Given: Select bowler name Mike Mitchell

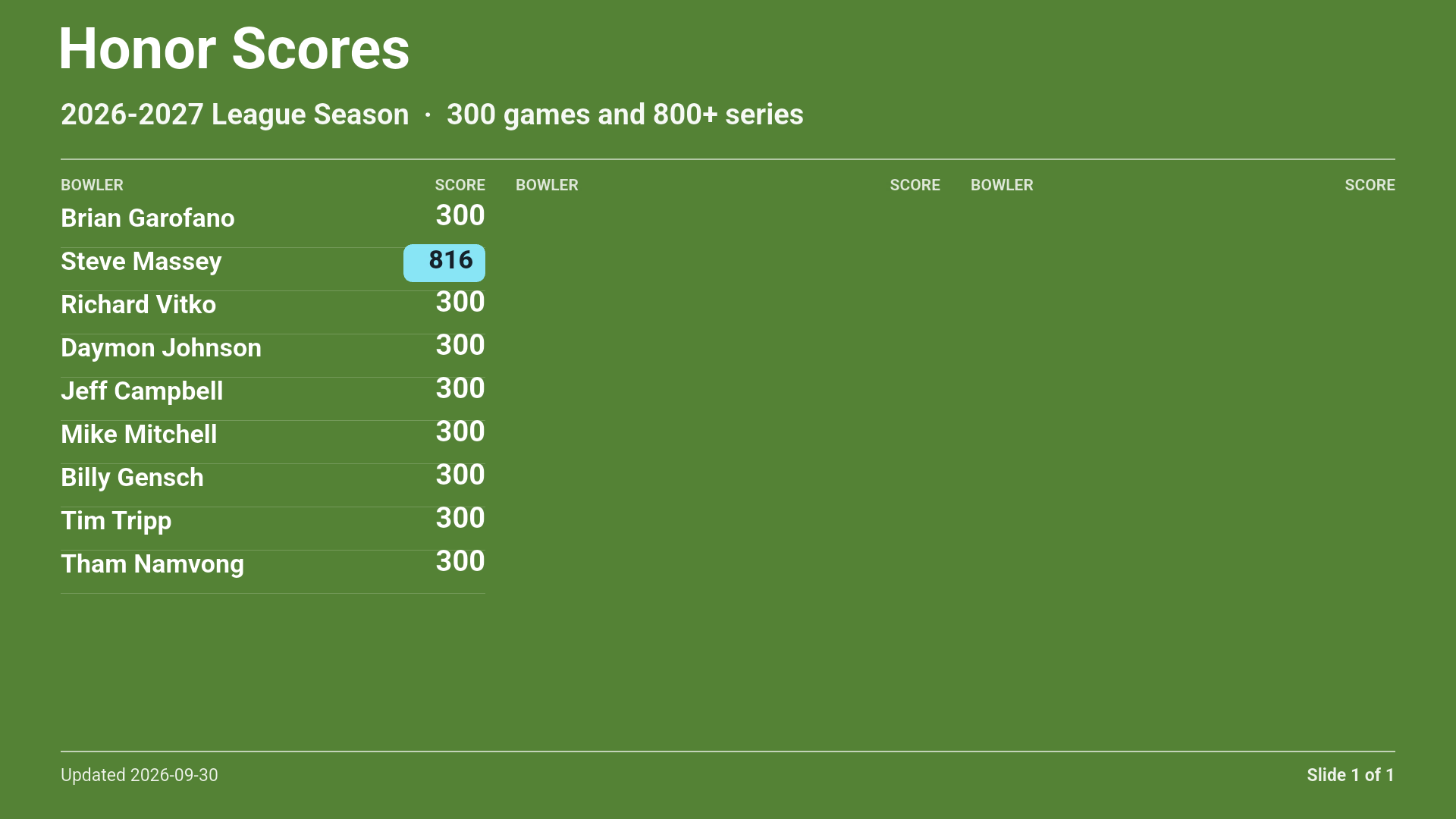Looking at the screenshot, I should tap(139, 435).
